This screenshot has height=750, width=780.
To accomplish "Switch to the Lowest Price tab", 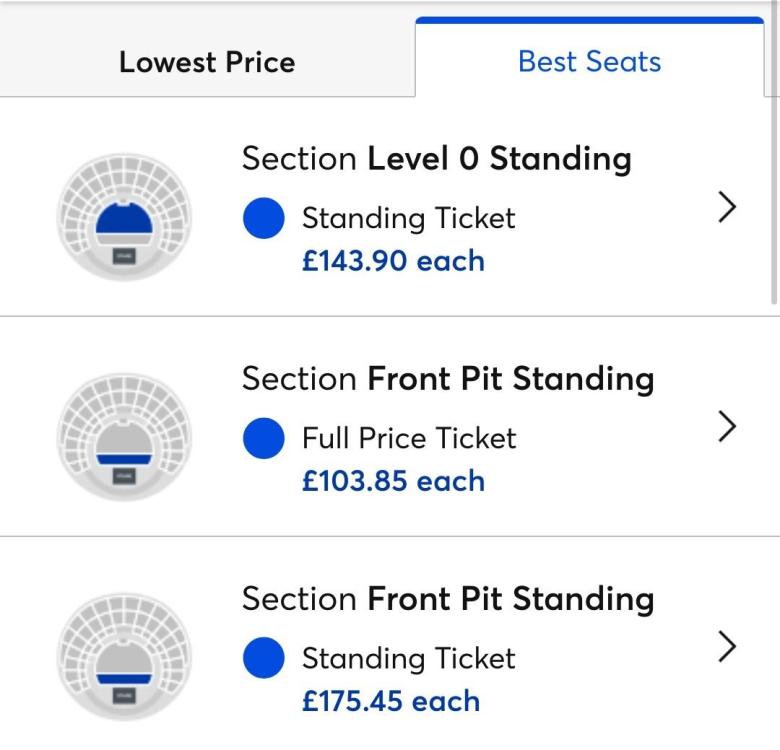I will pos(207,62).
